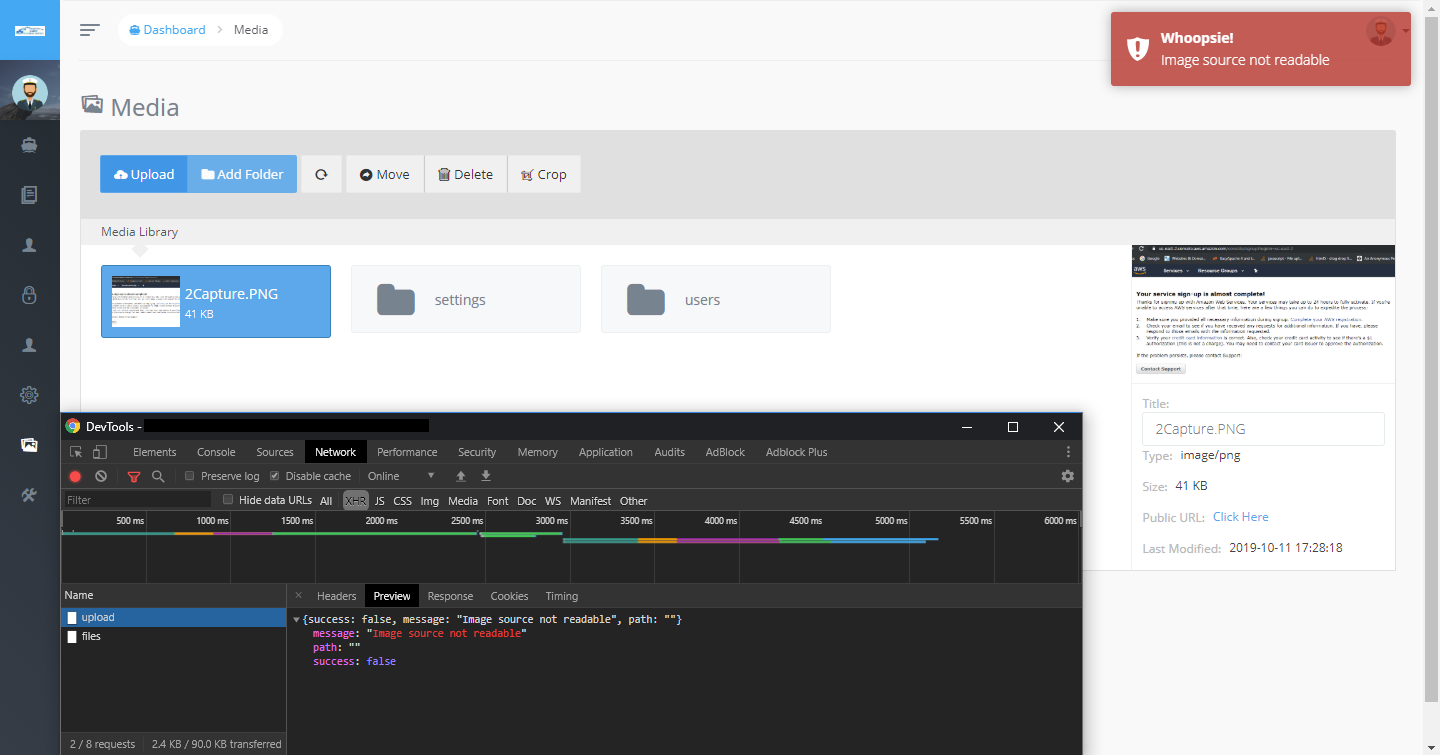Click the Crop button
The height and width of the screenshot is (755, 1440).
point(544,174)
